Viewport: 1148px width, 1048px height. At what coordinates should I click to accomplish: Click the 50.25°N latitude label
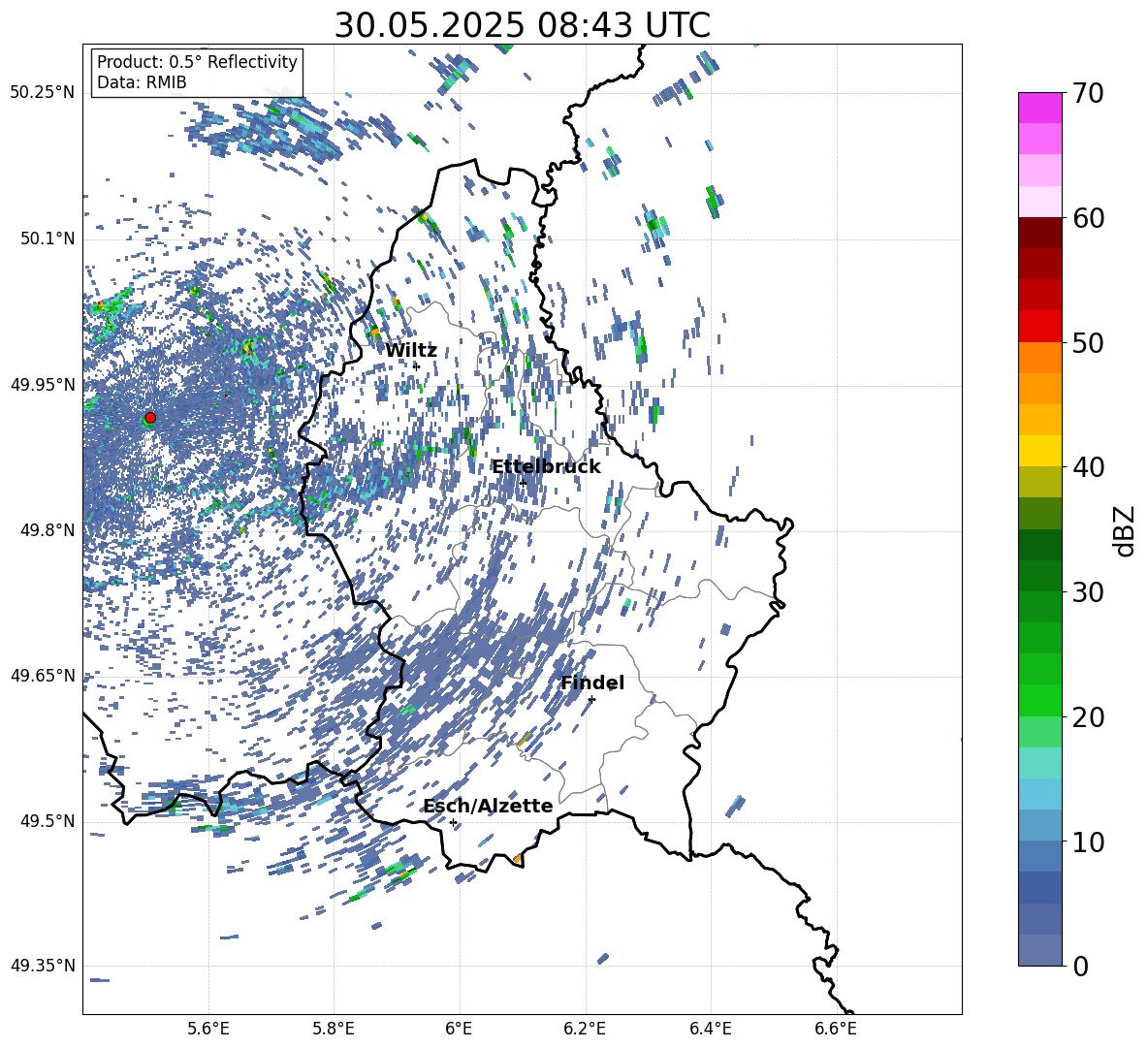[x=43, y=93]
